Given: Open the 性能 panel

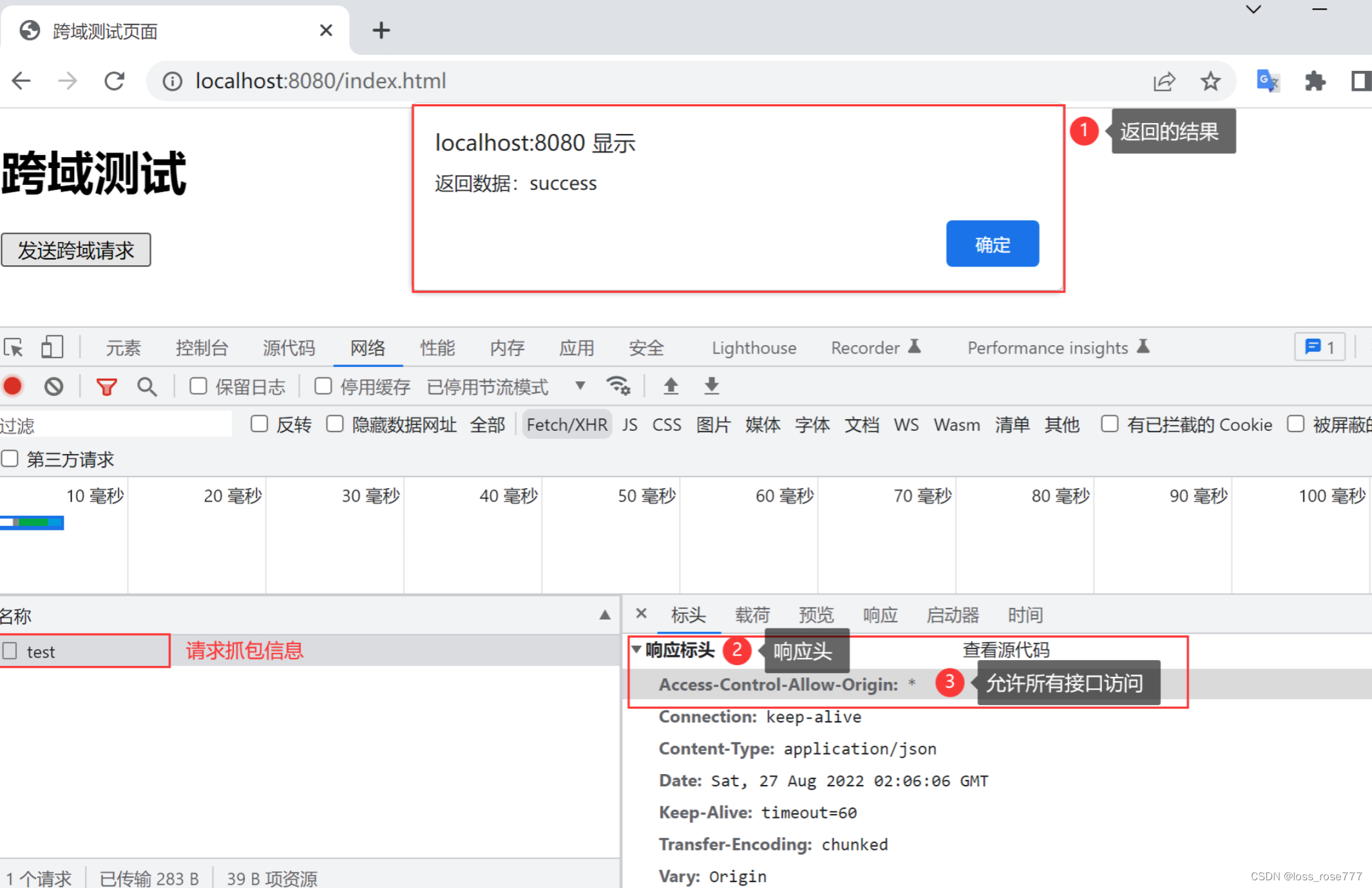Looking at the screenshot, I should point(437,348).
